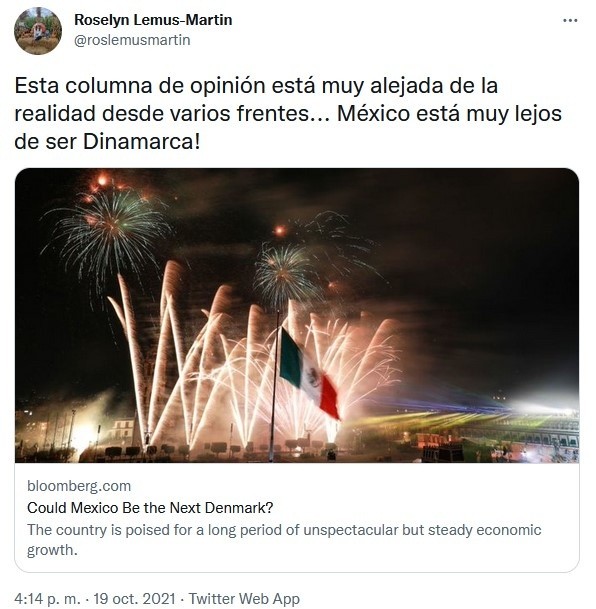Open the fireworks article preview image
596x609 pixels.
click(297, 315)
